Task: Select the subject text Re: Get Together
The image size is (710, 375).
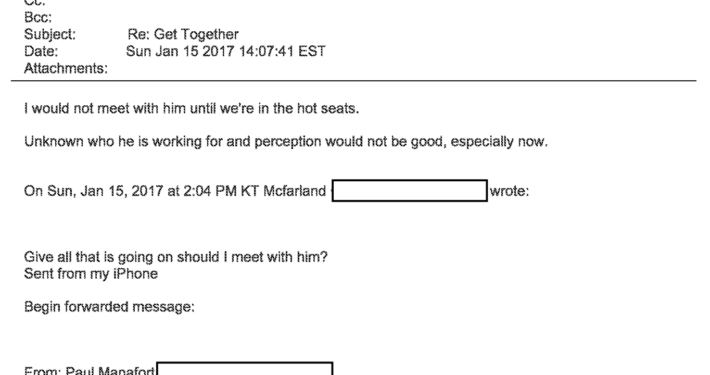Action: tap(183, 34)
